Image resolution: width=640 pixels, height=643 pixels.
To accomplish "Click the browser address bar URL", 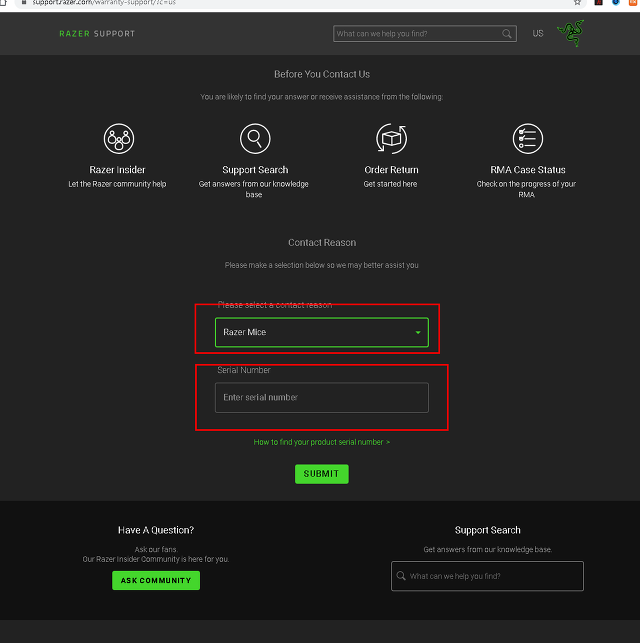I will click(x=104, y=2).
